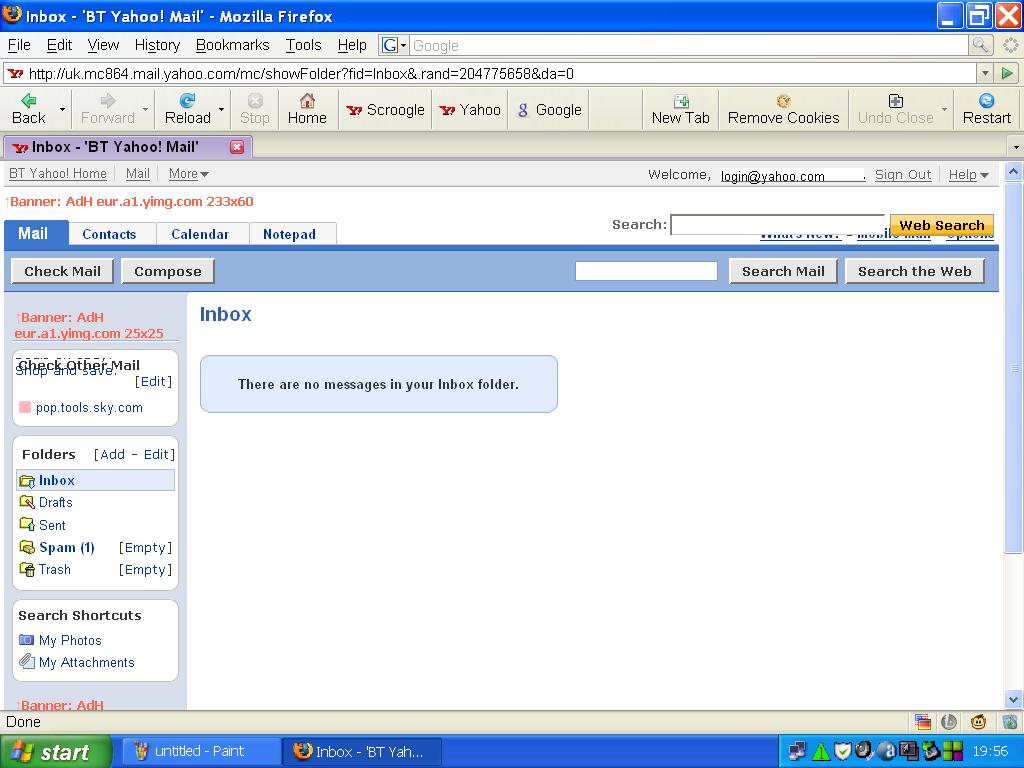Open the Back button history dropdown
This screenshot has height=768, width=1024.
(x=62, y=109)
